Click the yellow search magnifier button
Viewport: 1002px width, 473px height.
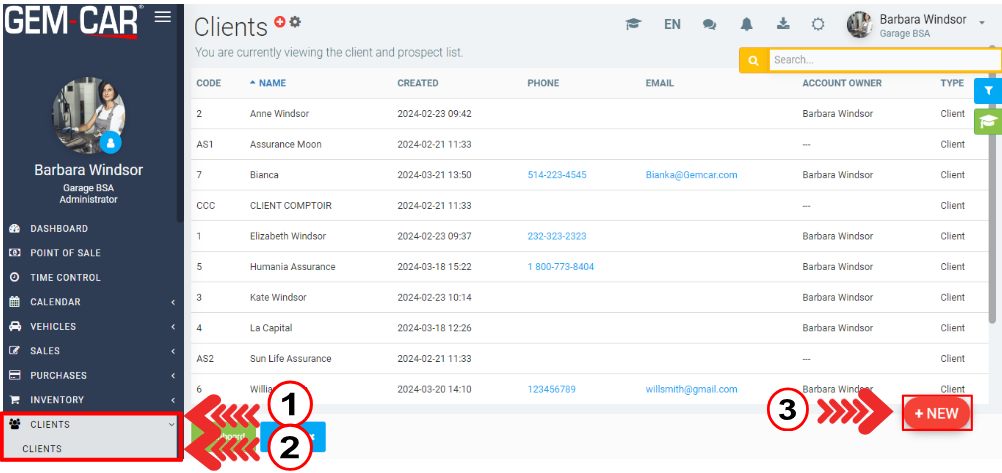(x=753, y=60)
